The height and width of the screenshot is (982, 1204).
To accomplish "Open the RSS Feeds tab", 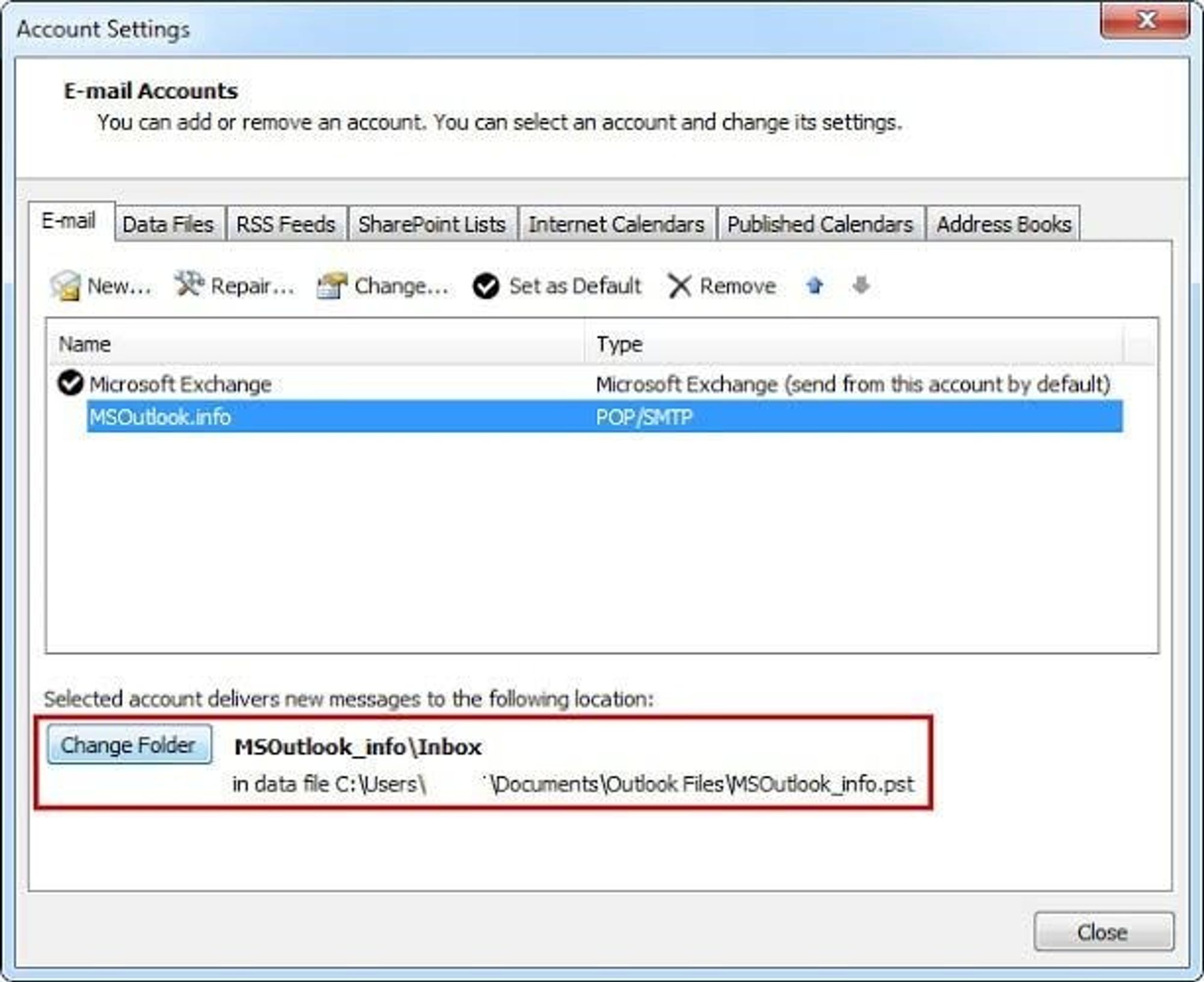I will pos(285,225).
